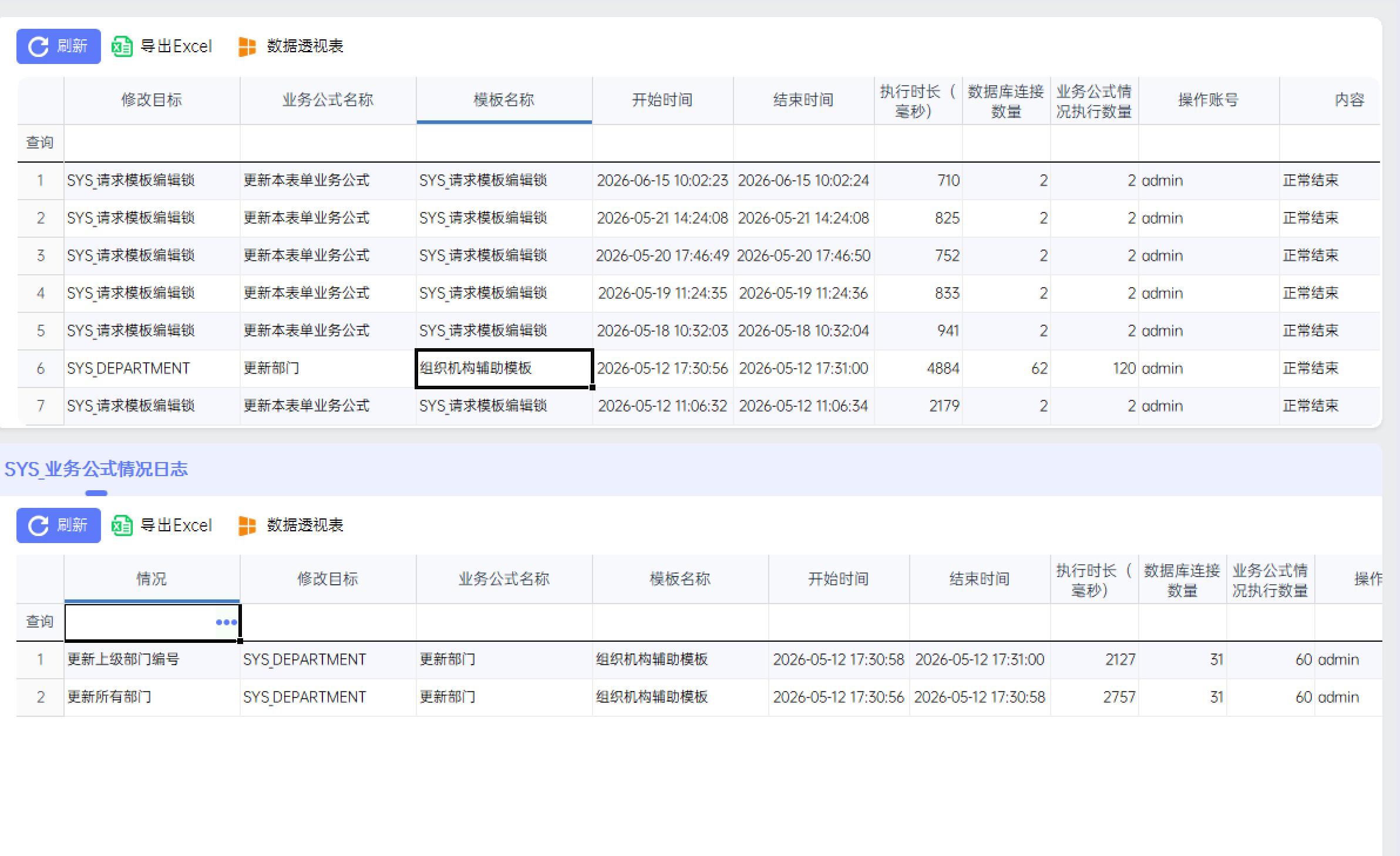Click duration value 941
Viewport: 1400px width, 856px height.
(x=918, y=331)
